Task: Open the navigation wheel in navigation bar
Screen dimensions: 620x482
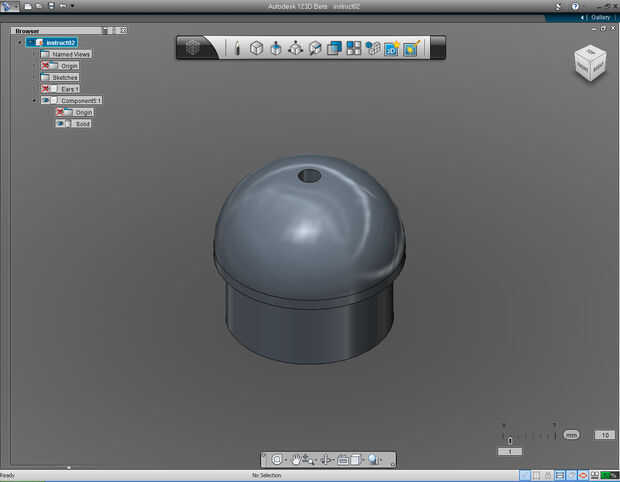Action: coord(277,459)
